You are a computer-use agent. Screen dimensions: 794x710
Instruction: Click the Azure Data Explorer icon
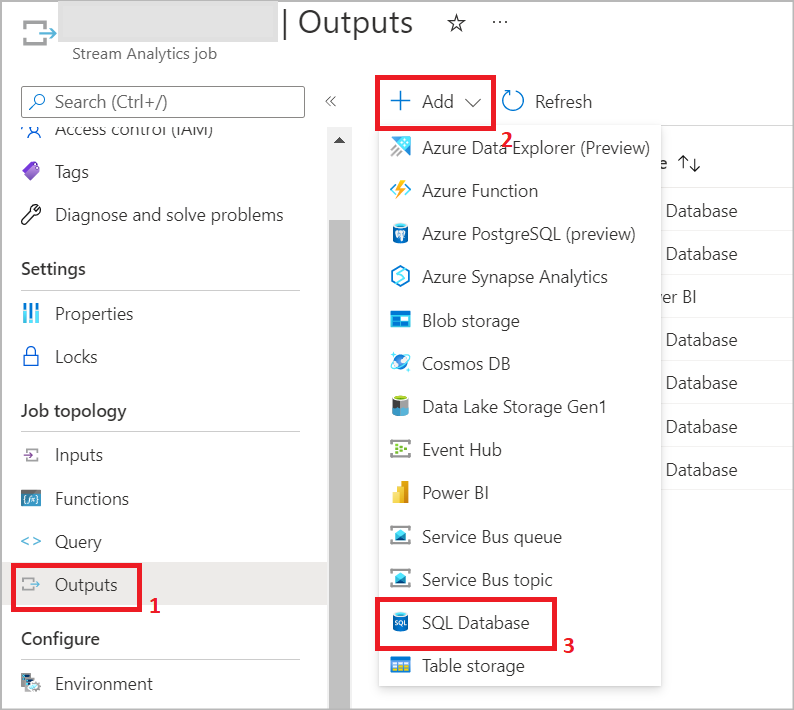401,147
